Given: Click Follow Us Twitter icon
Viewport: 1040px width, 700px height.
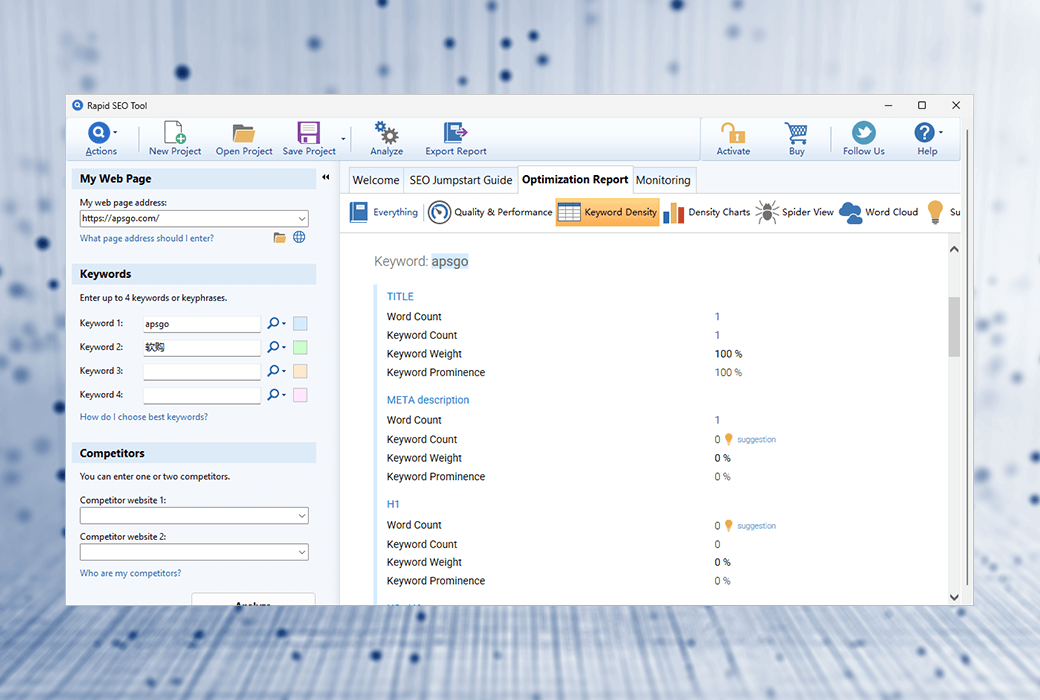Looking at the screenshot, I should pyautogui.click(x=864, y=133).
